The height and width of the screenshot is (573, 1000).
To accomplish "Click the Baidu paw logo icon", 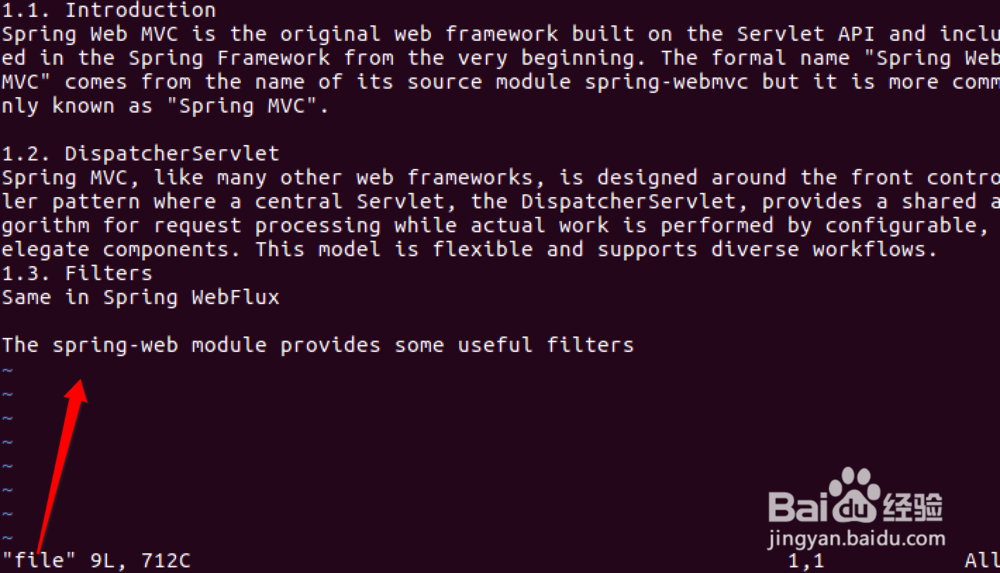I will point(855,495).
